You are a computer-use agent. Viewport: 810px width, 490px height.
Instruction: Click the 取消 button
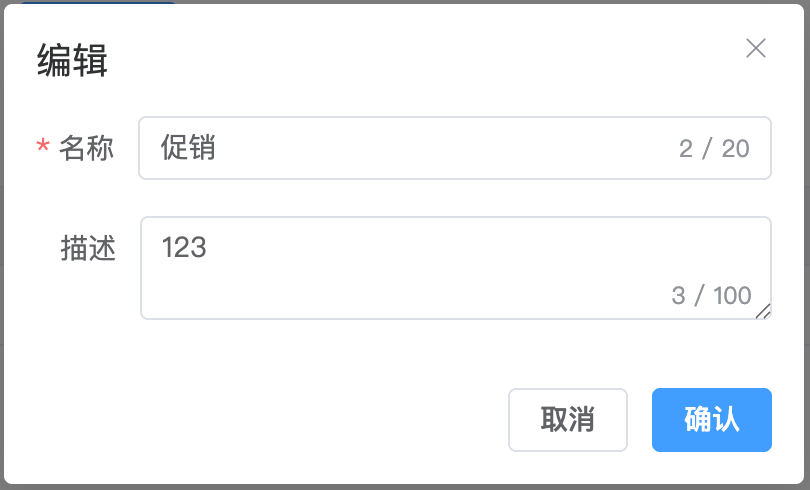pos(567,420)
